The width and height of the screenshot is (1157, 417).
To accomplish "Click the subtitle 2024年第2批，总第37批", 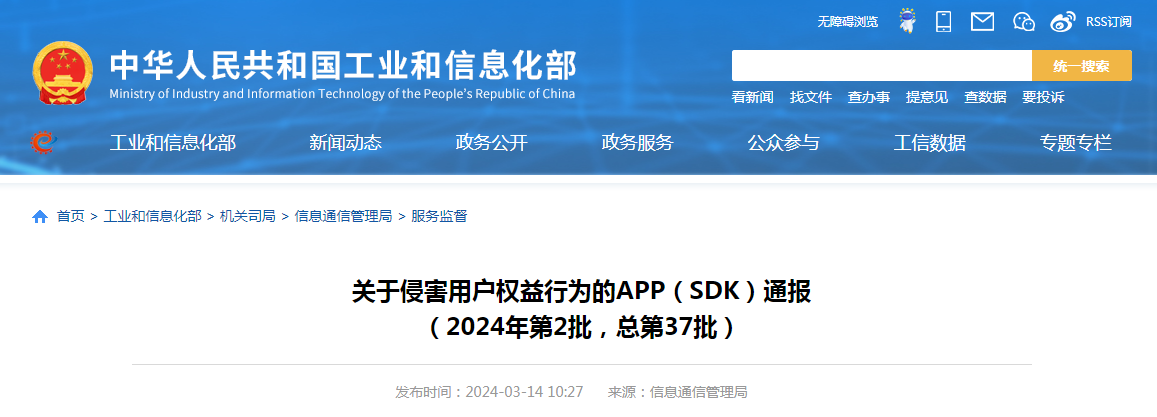I will pyautogui.click(x=581, y=326).
